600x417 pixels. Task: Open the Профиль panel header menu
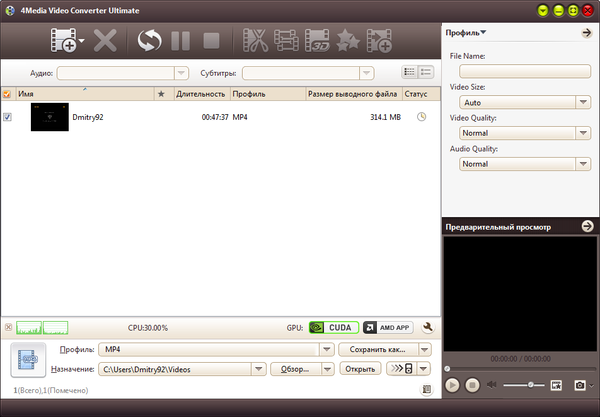coord(466,33)
